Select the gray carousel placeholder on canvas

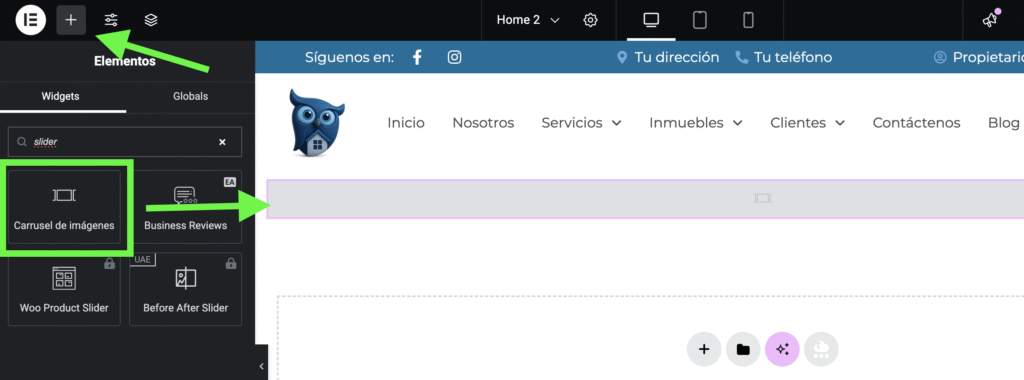click(x=645, y=198)
